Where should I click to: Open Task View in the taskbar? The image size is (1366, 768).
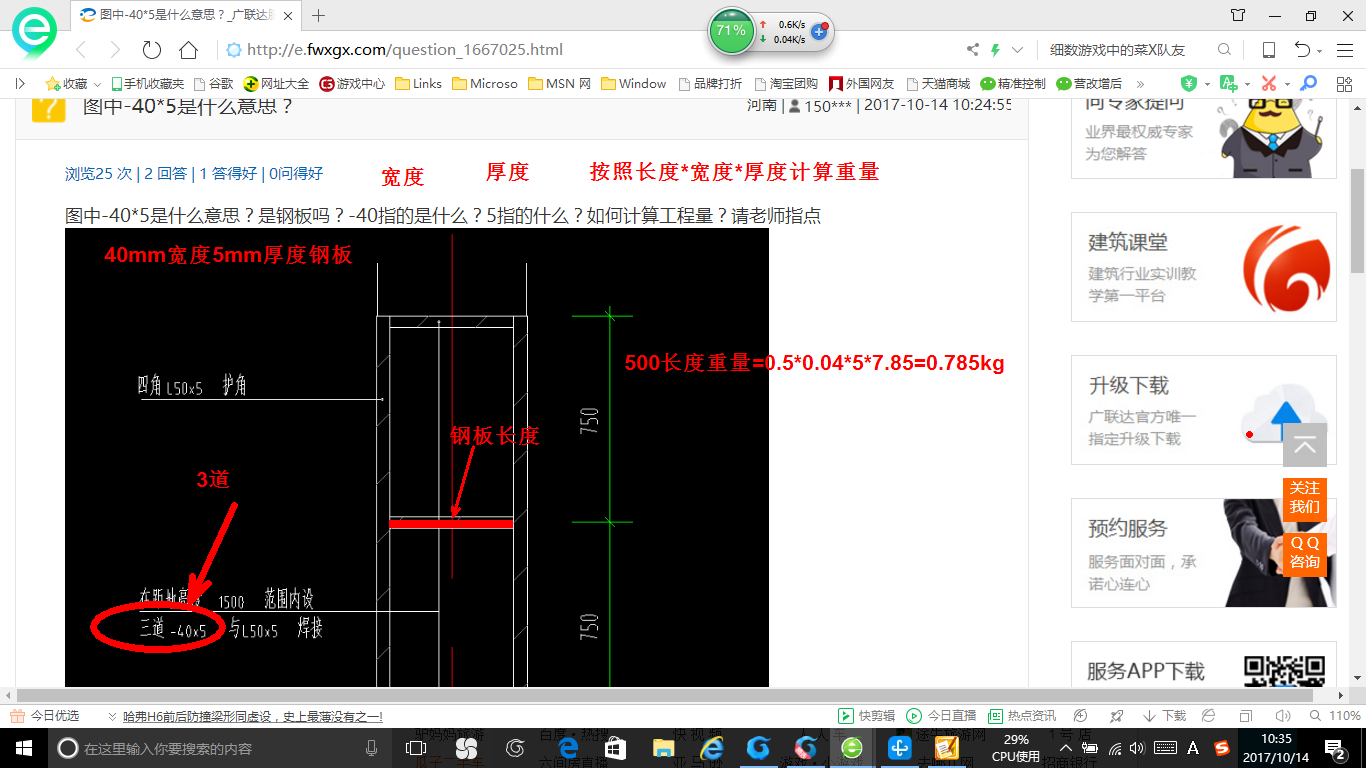(x=416, y=748)
